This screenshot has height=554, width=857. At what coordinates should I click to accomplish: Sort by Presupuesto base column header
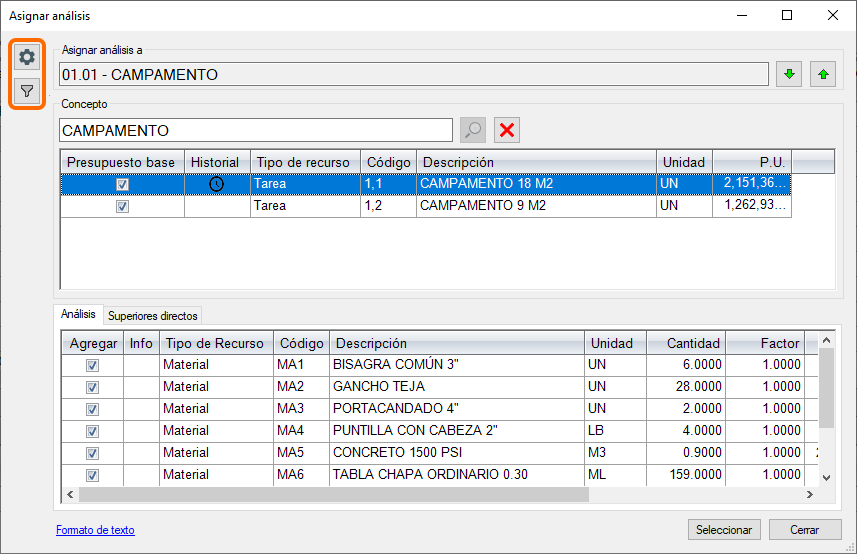click(x=122, y=162)
